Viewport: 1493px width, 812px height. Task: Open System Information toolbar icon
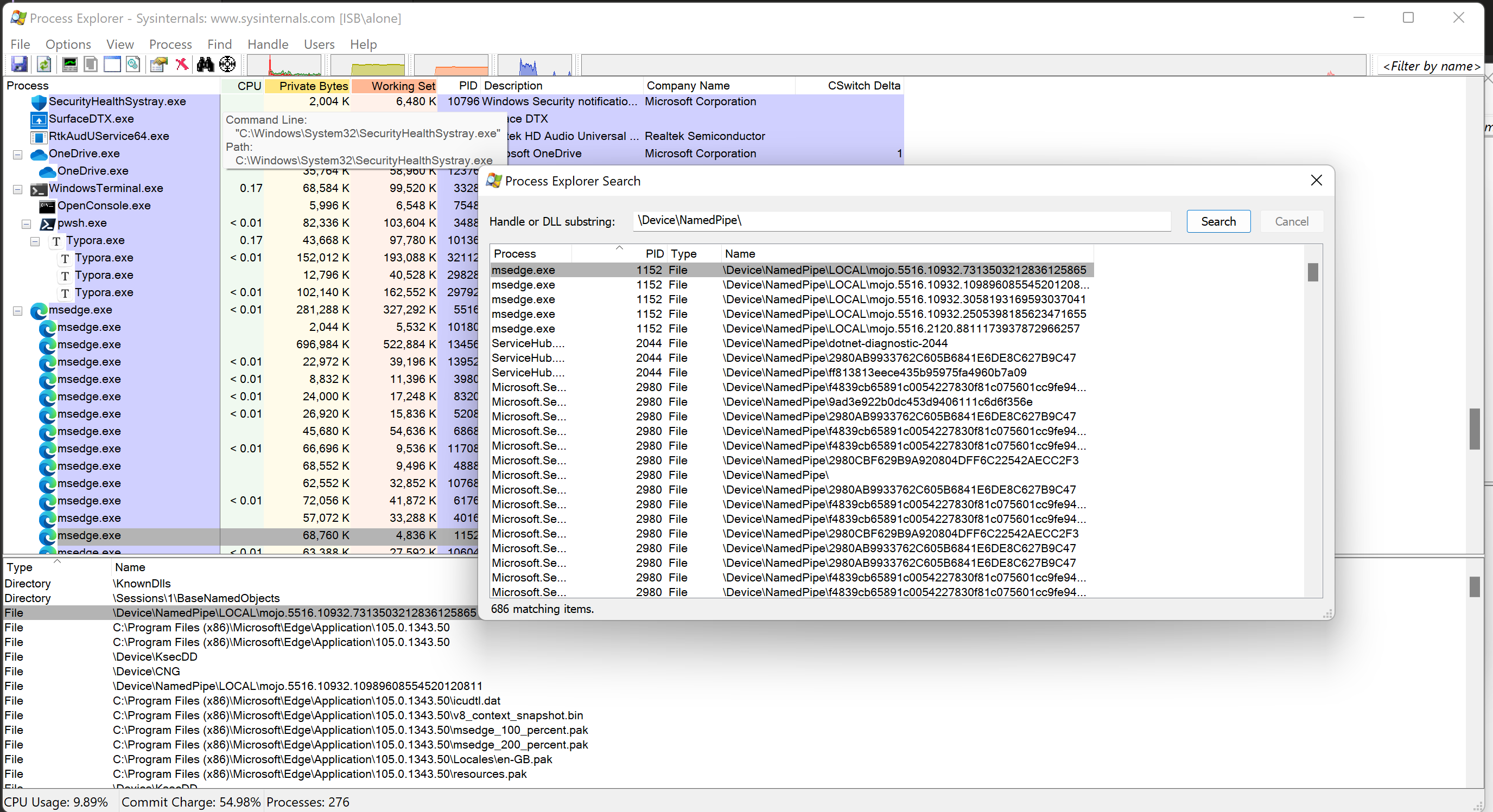coord(69,65)
